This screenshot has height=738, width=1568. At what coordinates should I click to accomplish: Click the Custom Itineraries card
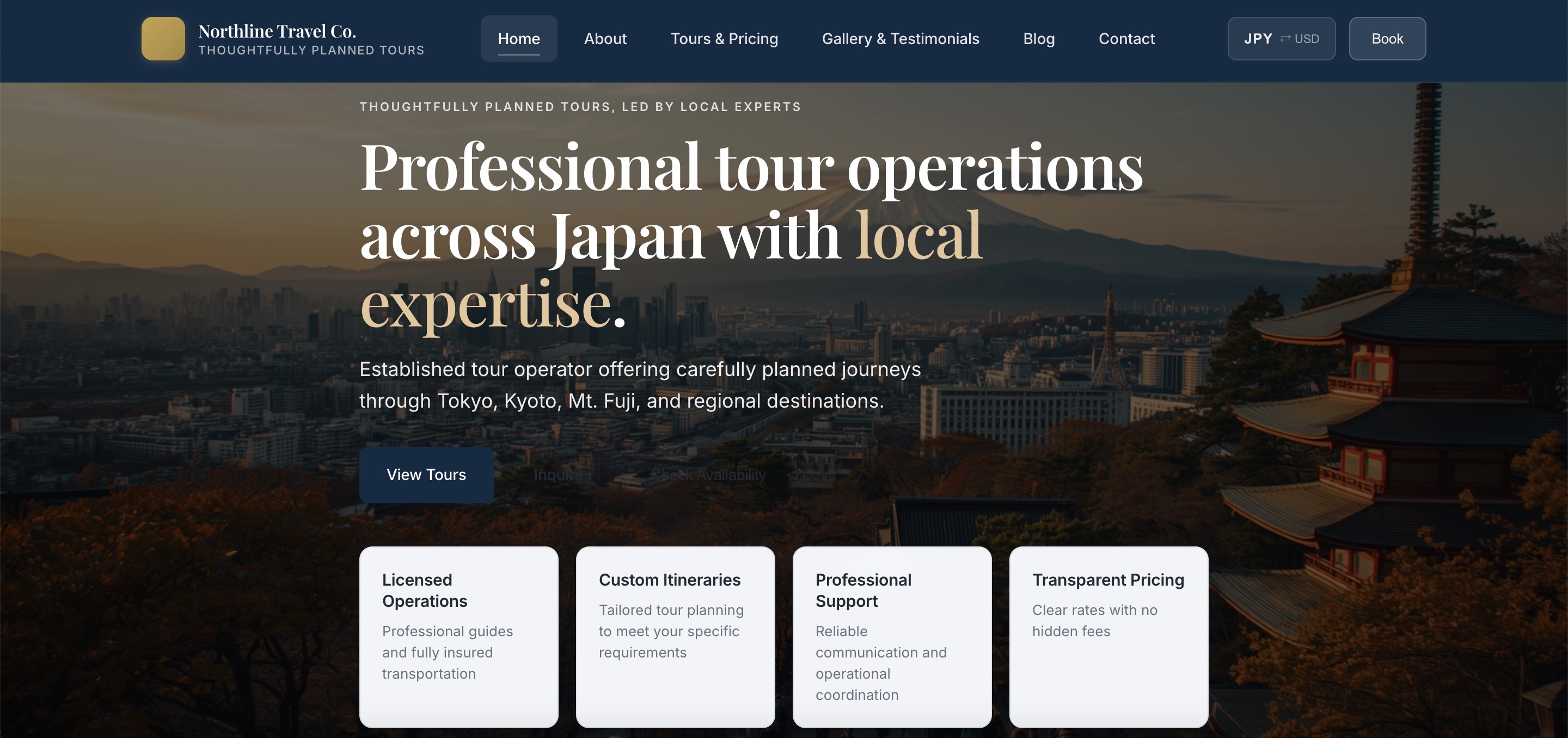(676, 637)
